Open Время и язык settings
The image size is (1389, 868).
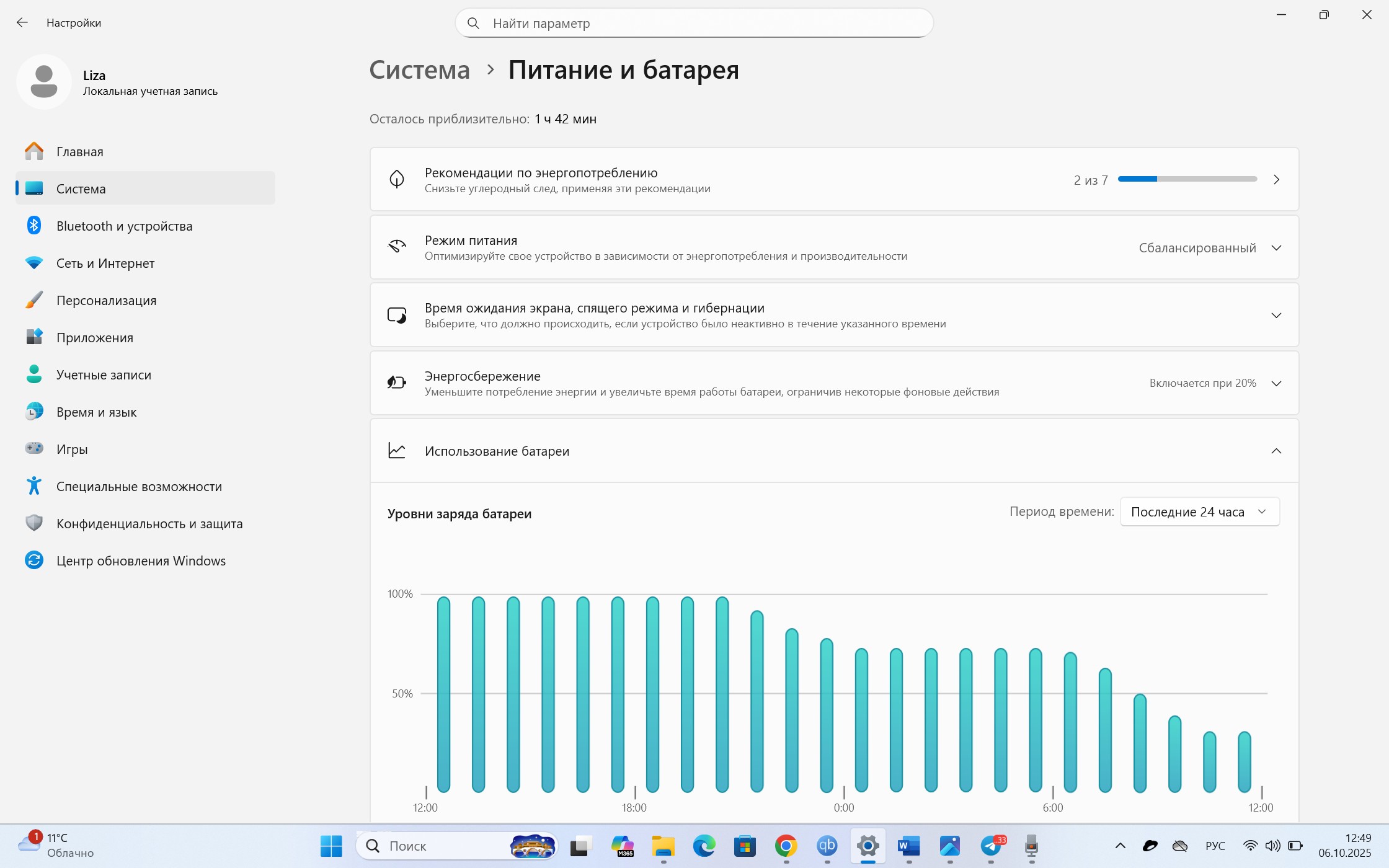coord(145,412)
